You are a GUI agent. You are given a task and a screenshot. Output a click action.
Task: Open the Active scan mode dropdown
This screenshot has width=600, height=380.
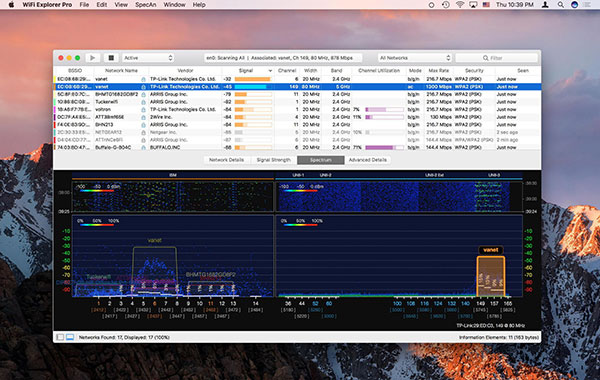(x=148, y=58)
